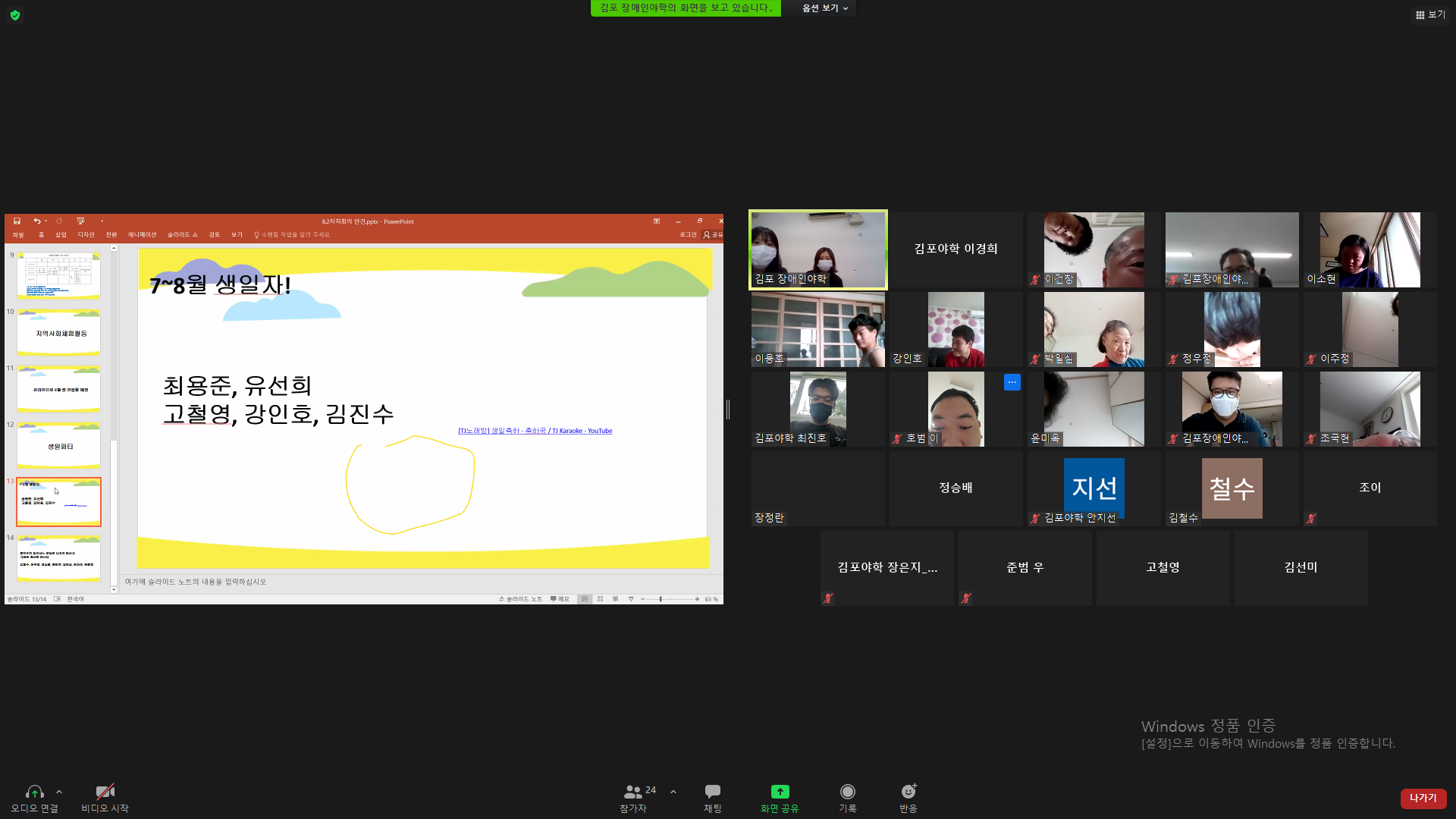Select slide 10 지역사회체험활동 thumbnail

point(59,332)
